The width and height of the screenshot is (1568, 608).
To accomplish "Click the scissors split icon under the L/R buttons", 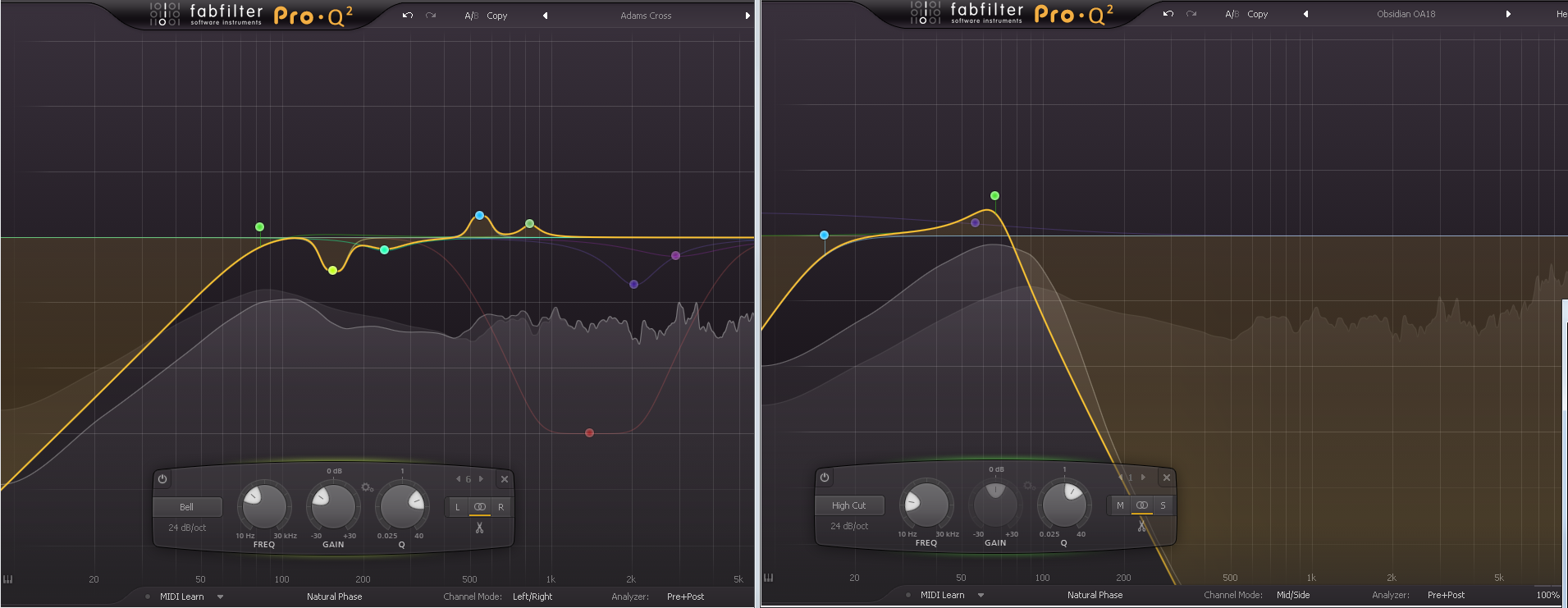I will (x=479, y=528).
